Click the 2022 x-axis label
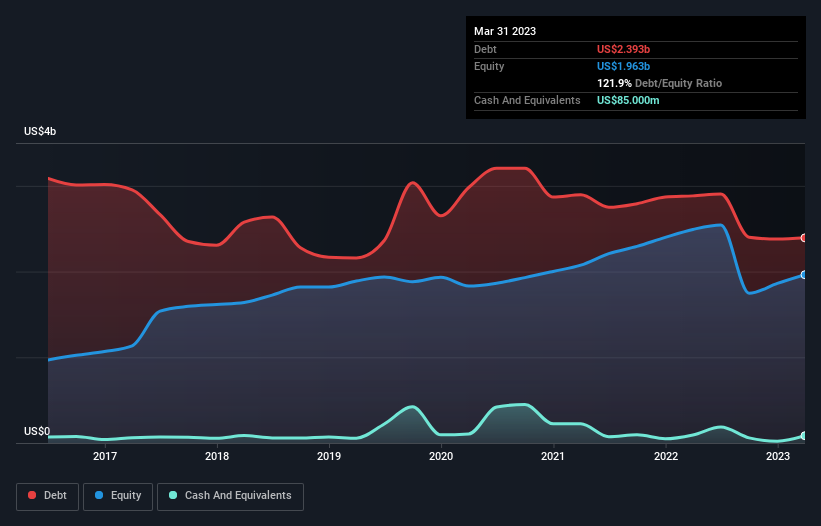Screen dimensions: 821x526 point(666,456)
